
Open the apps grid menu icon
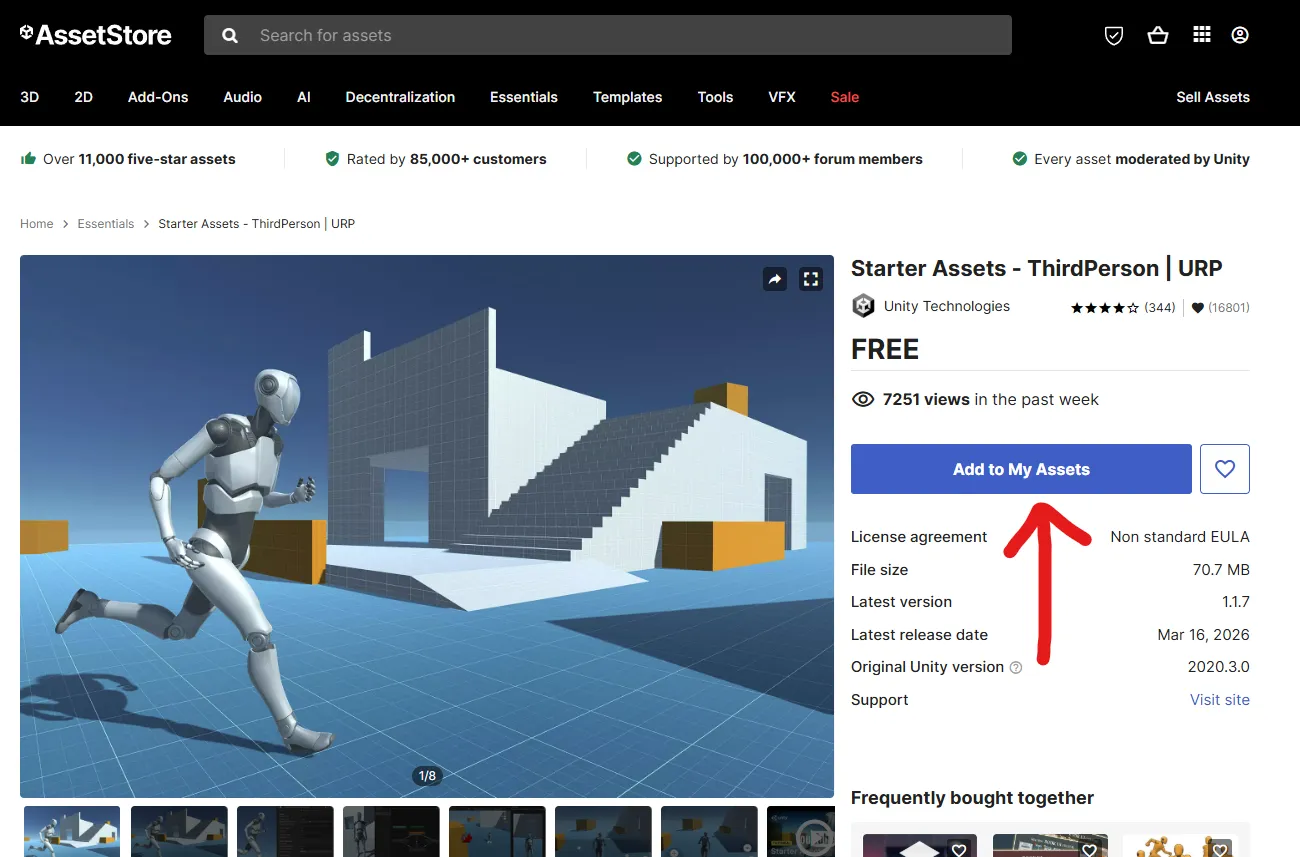(1202, 35)
